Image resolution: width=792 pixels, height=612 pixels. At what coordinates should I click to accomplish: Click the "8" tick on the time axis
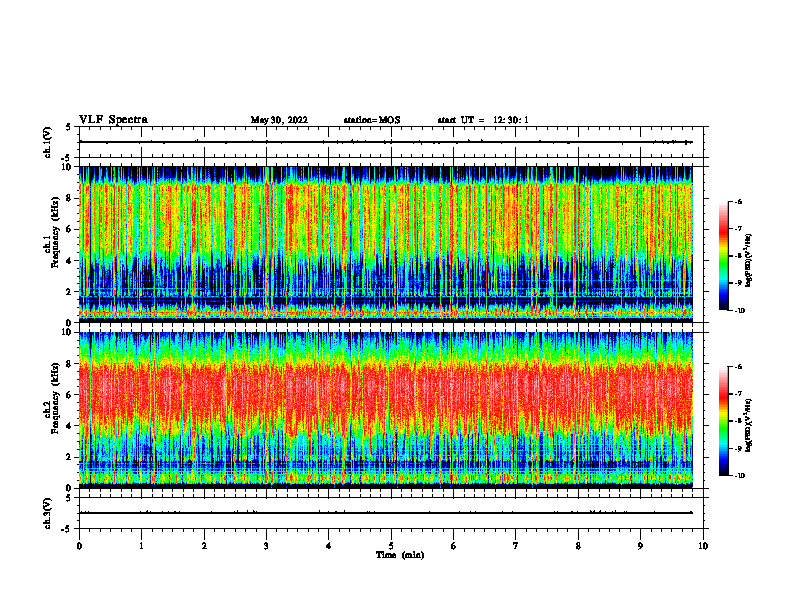[x=578, y=546]
